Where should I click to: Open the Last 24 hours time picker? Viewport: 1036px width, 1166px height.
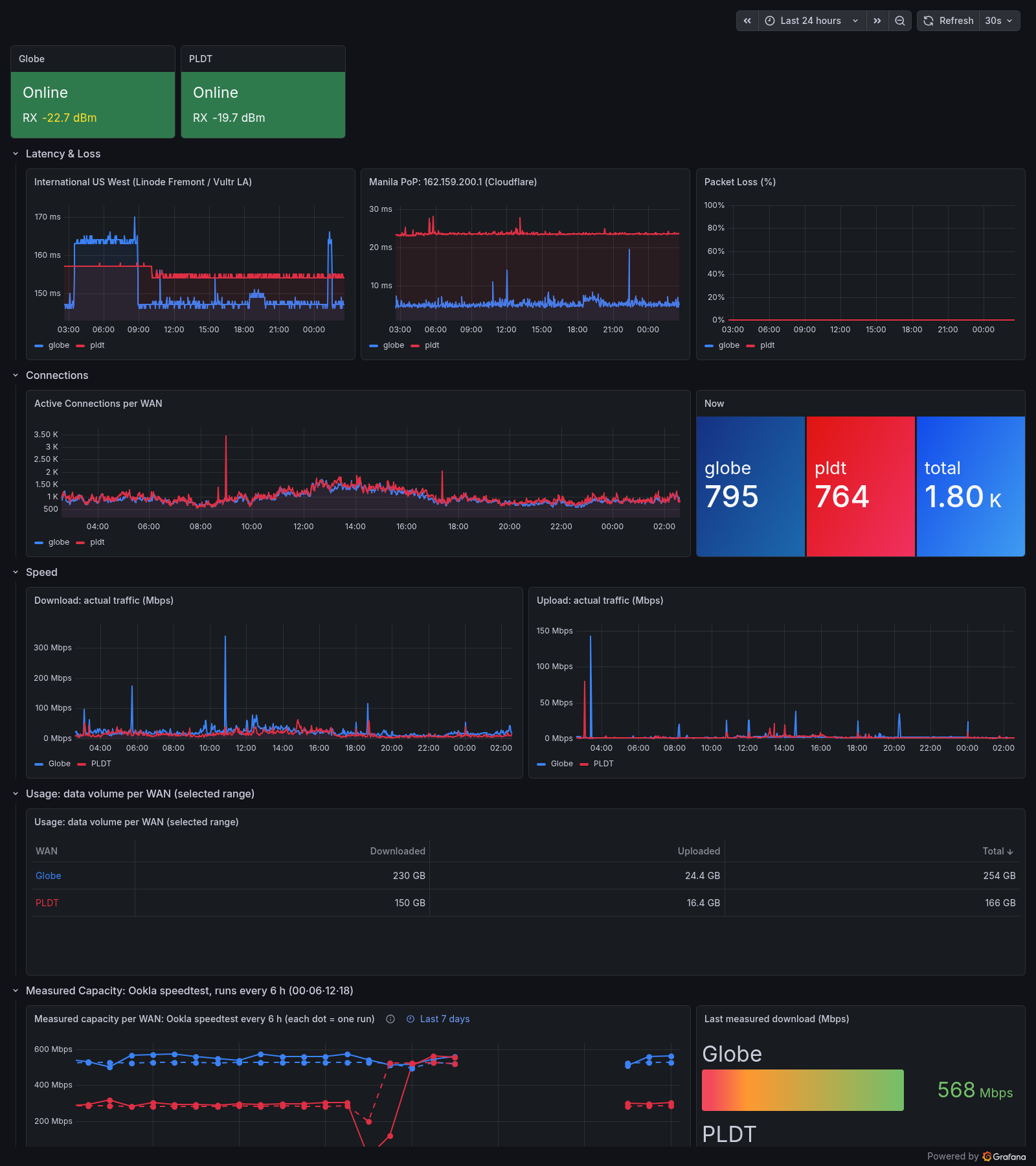(812, 21)
